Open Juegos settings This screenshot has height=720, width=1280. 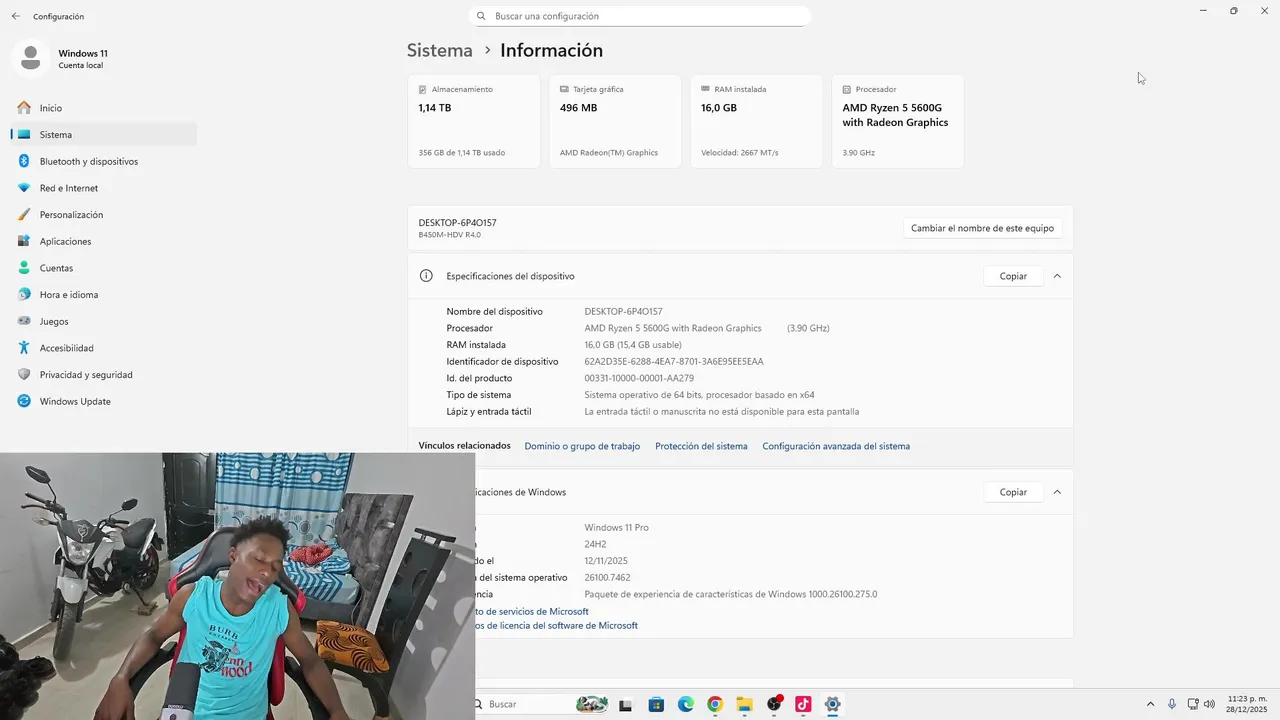click(104, 321)
